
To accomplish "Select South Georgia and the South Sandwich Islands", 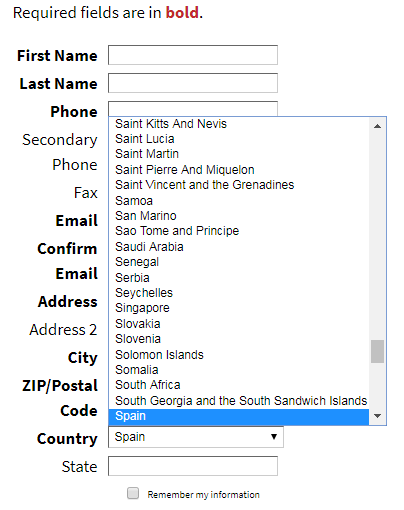I will pyautogui.click(x=239, y=401).
